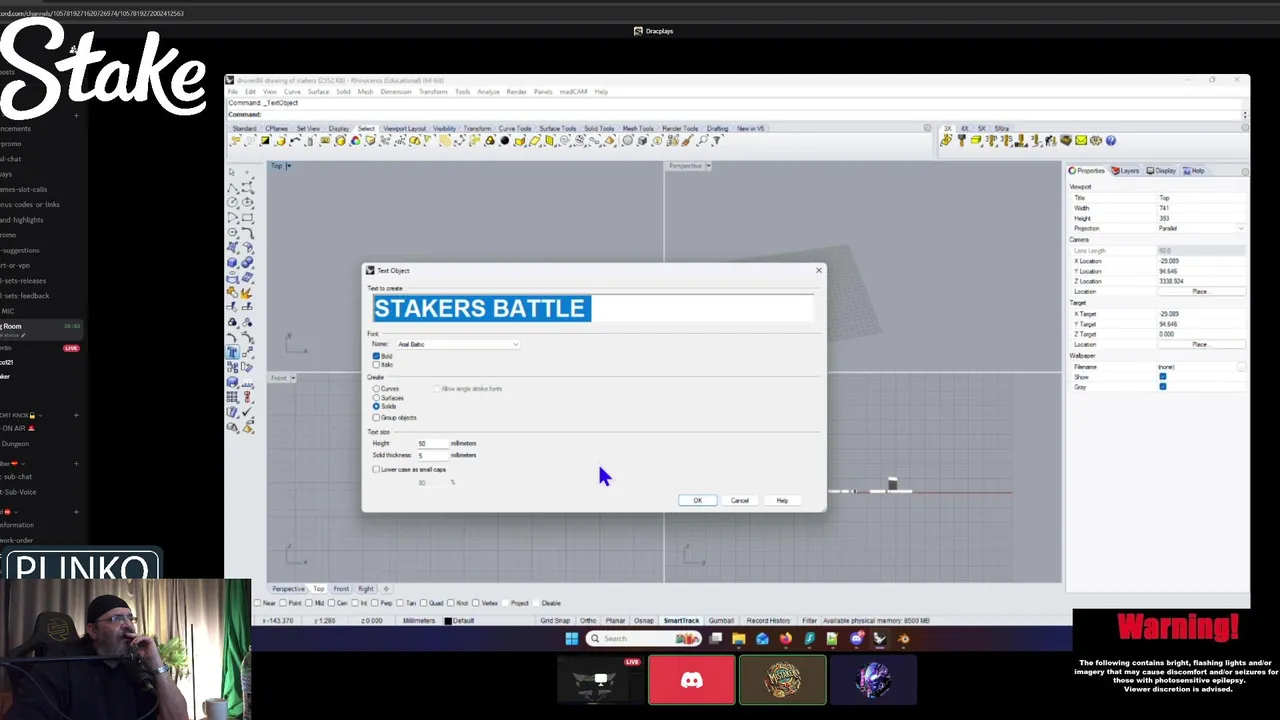This screenshot has height=720, width=1280.
Task: Toggle Gumball in status bar
Action: point(721,621)
